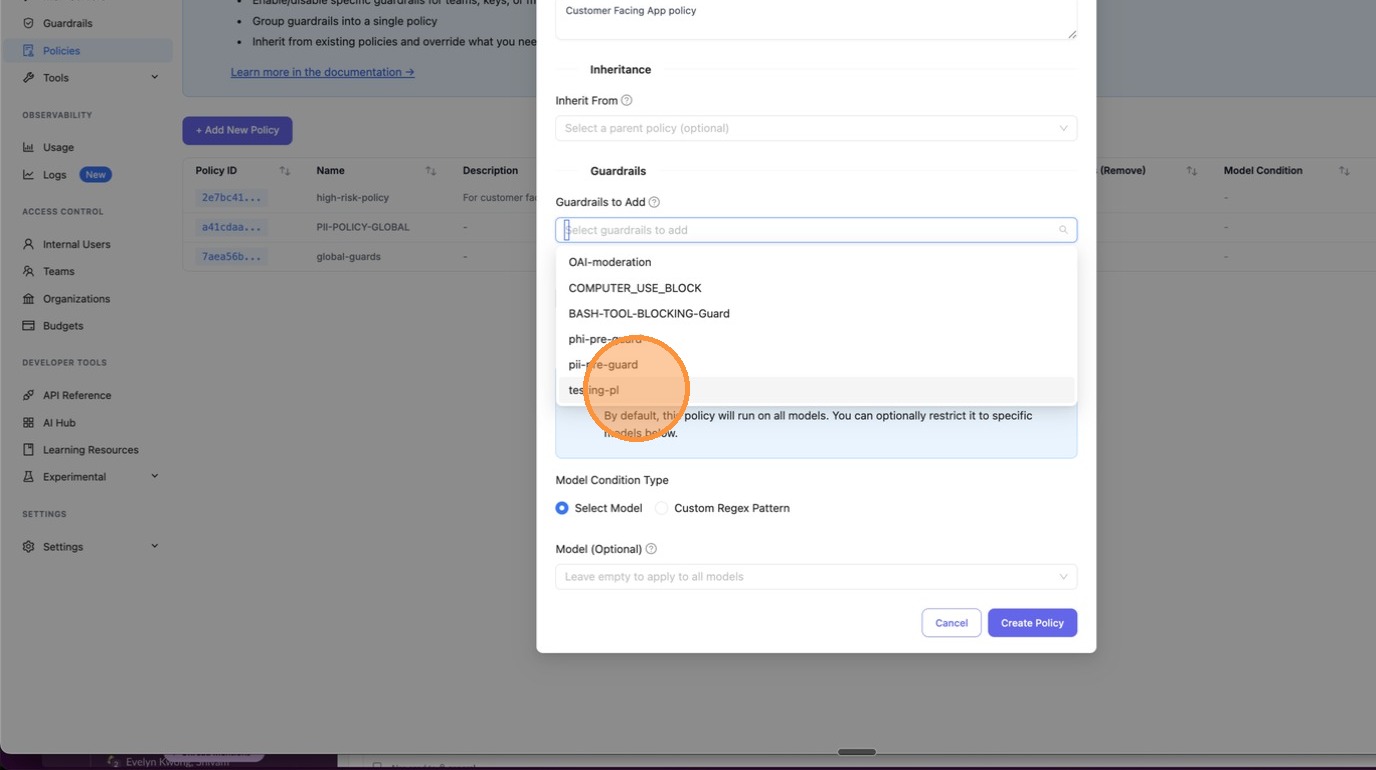Sort by Policy ID column arrows
This screenshot has height=770, width=1376.
coord(285,171)
